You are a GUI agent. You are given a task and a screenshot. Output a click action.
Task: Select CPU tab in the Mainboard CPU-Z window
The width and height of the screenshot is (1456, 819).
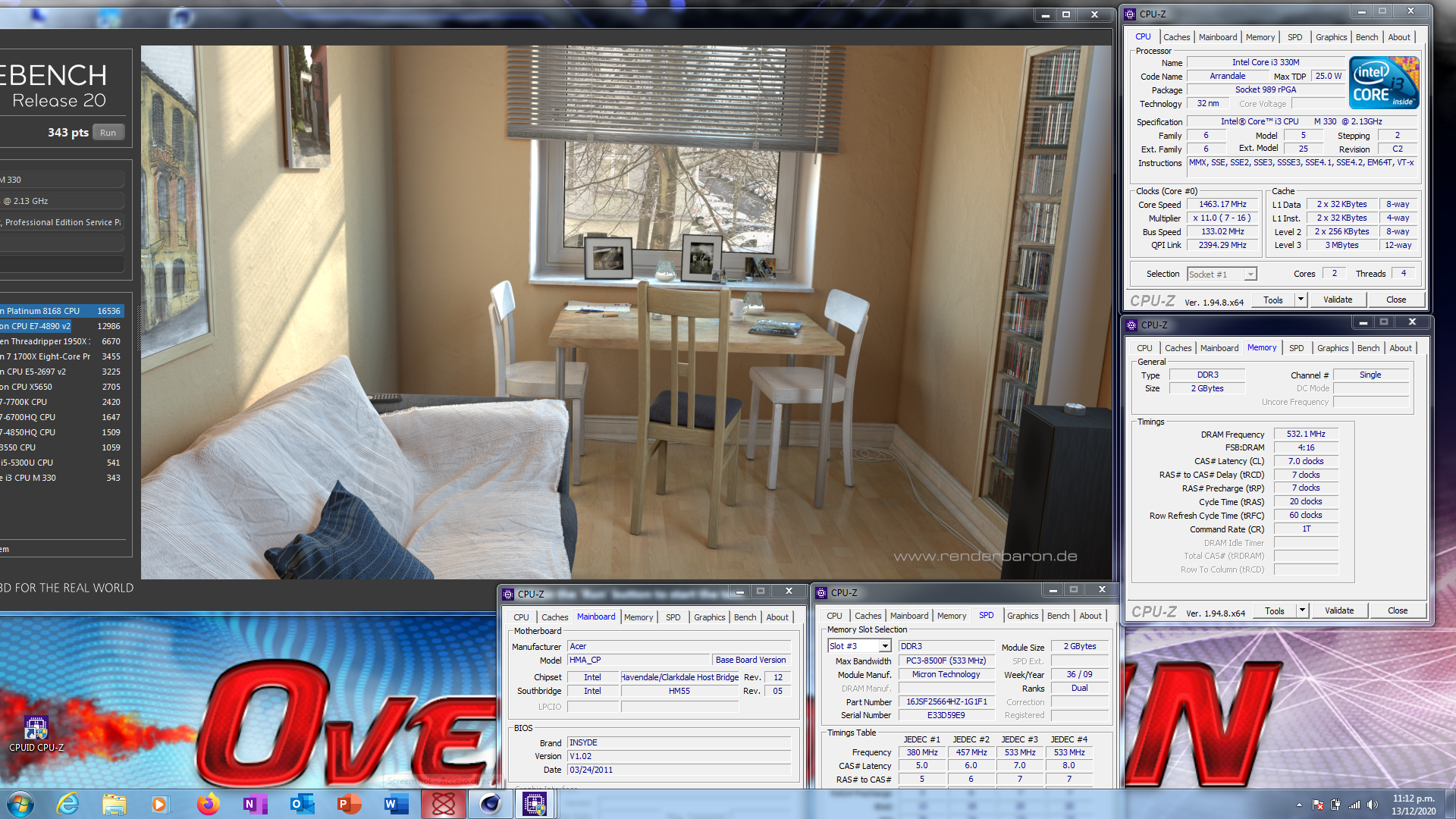521,617
